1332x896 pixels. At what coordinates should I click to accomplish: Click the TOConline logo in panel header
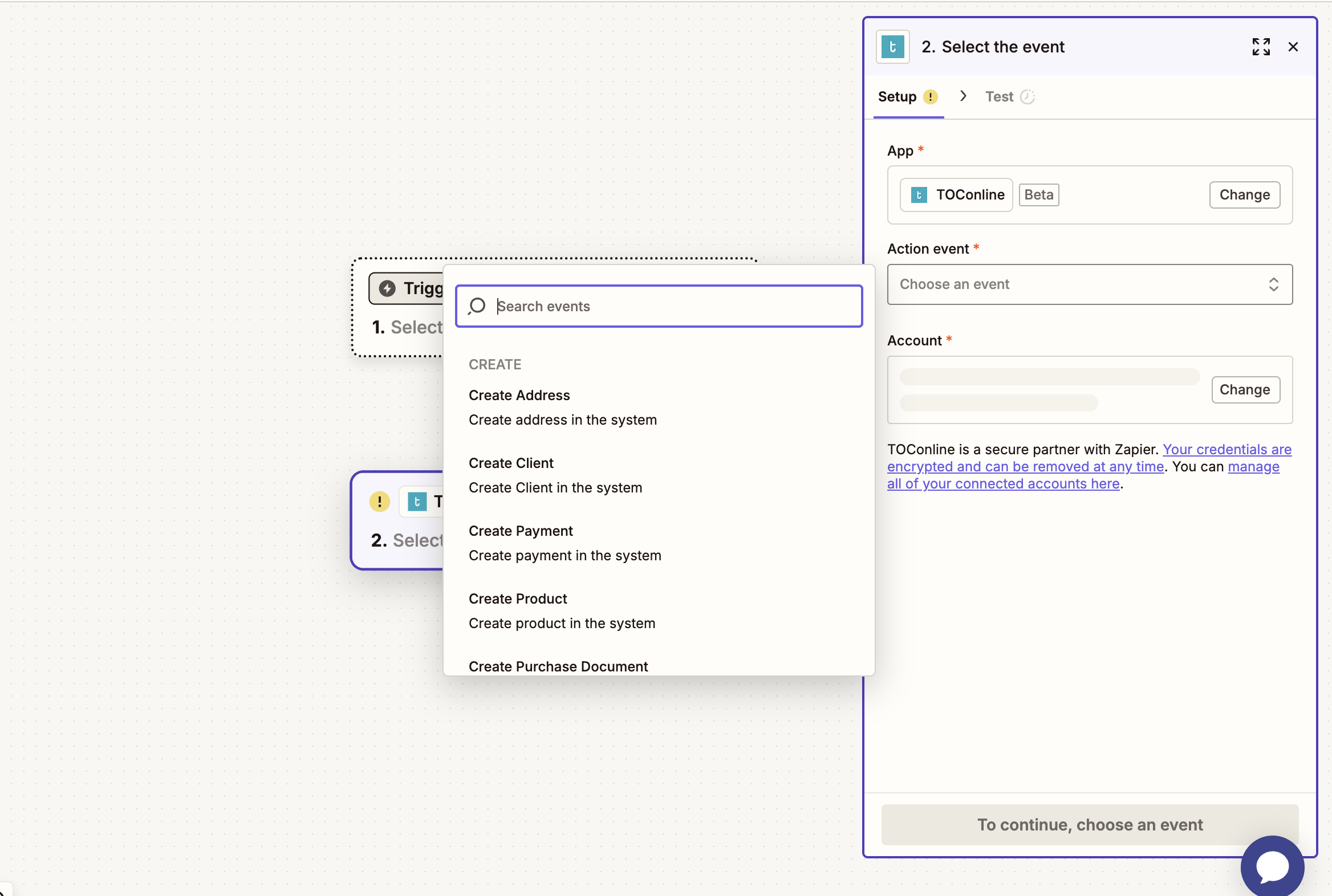pos(892,47)
